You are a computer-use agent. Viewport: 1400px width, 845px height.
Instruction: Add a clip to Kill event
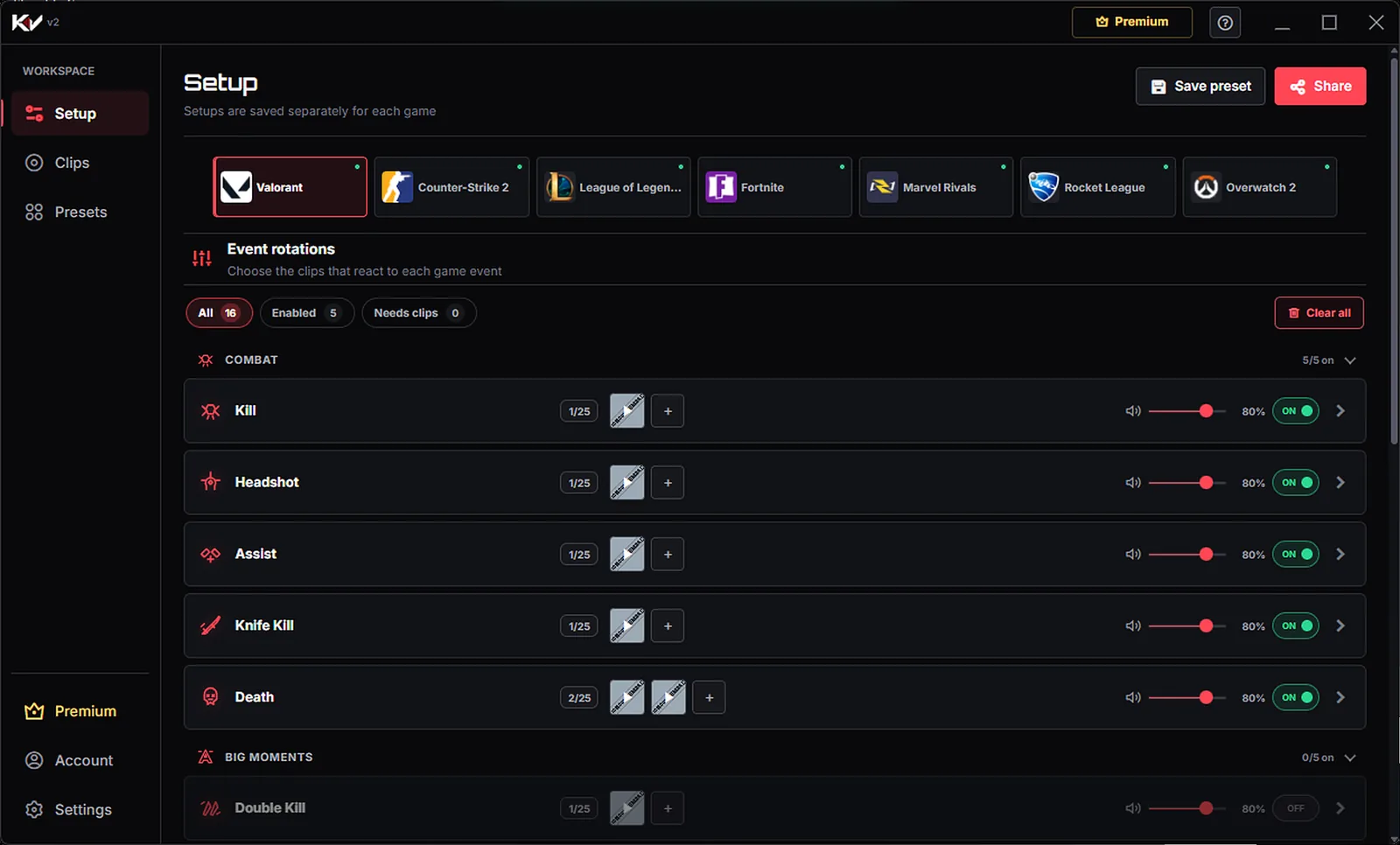(668, 411)
